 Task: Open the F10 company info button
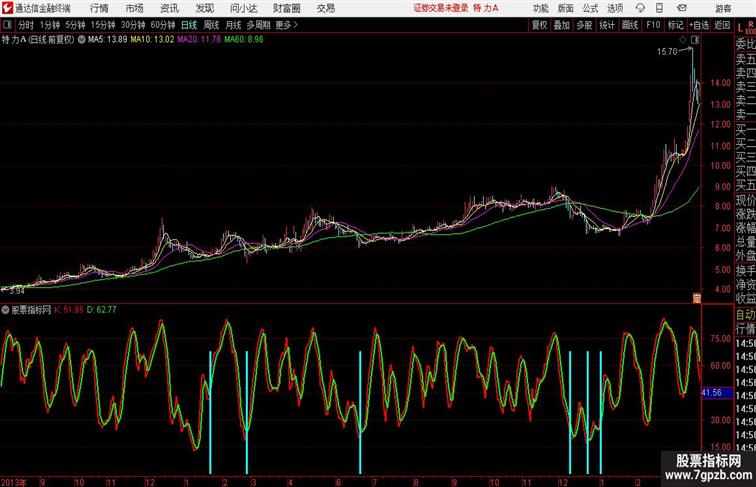(x=653, y=25)
